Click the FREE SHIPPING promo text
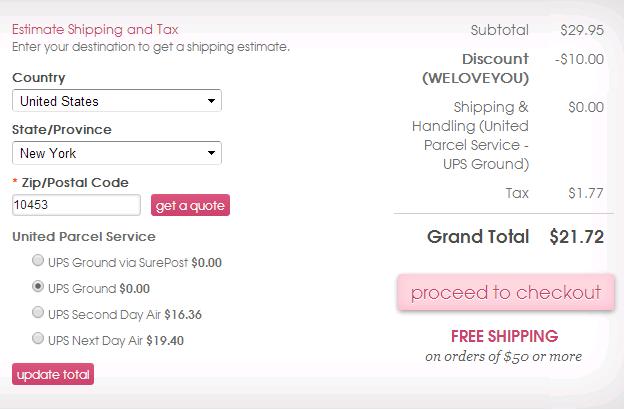Viewport: 625px width, 410px height. [x=504, y=336]
